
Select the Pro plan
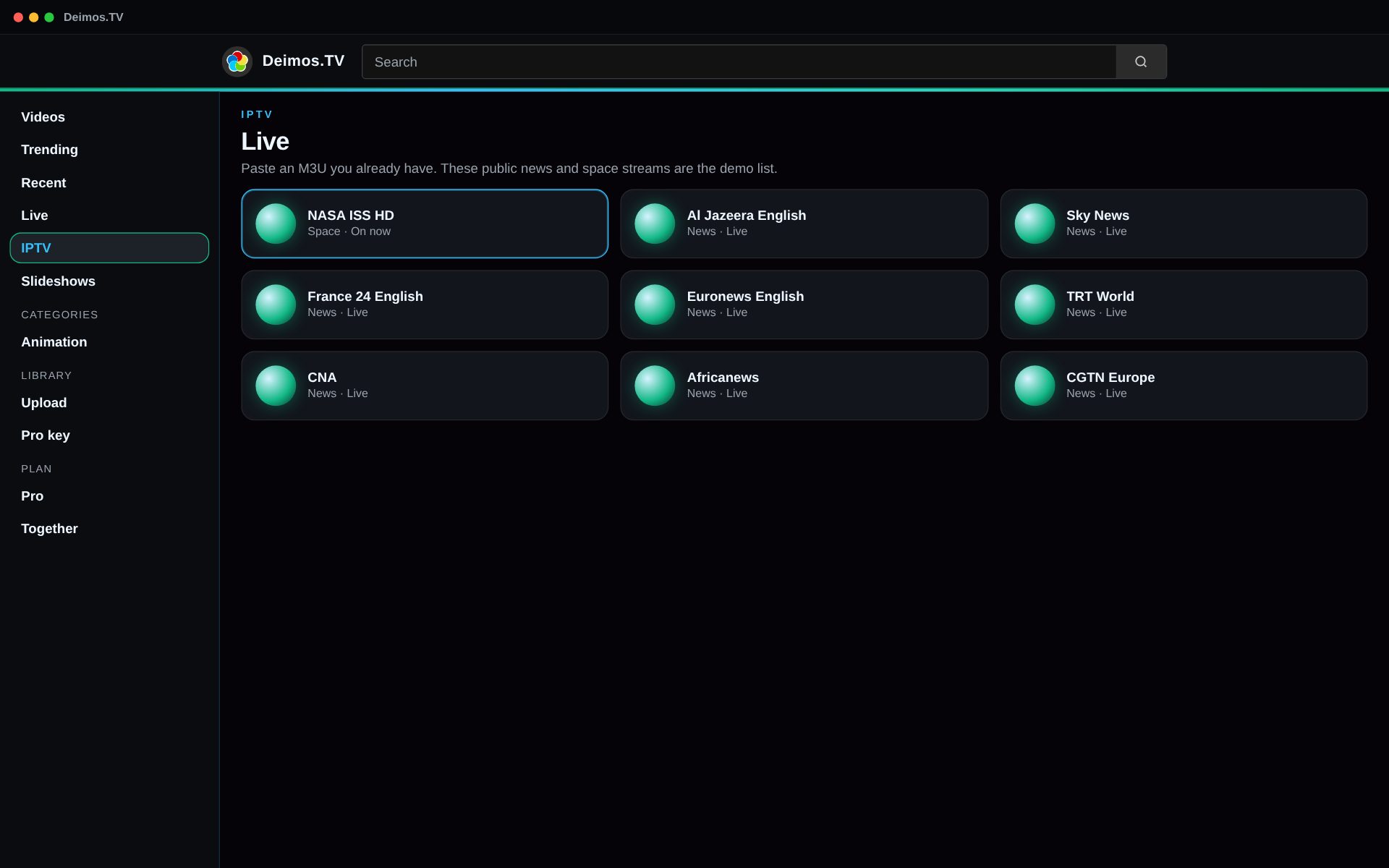pos(109,496)
